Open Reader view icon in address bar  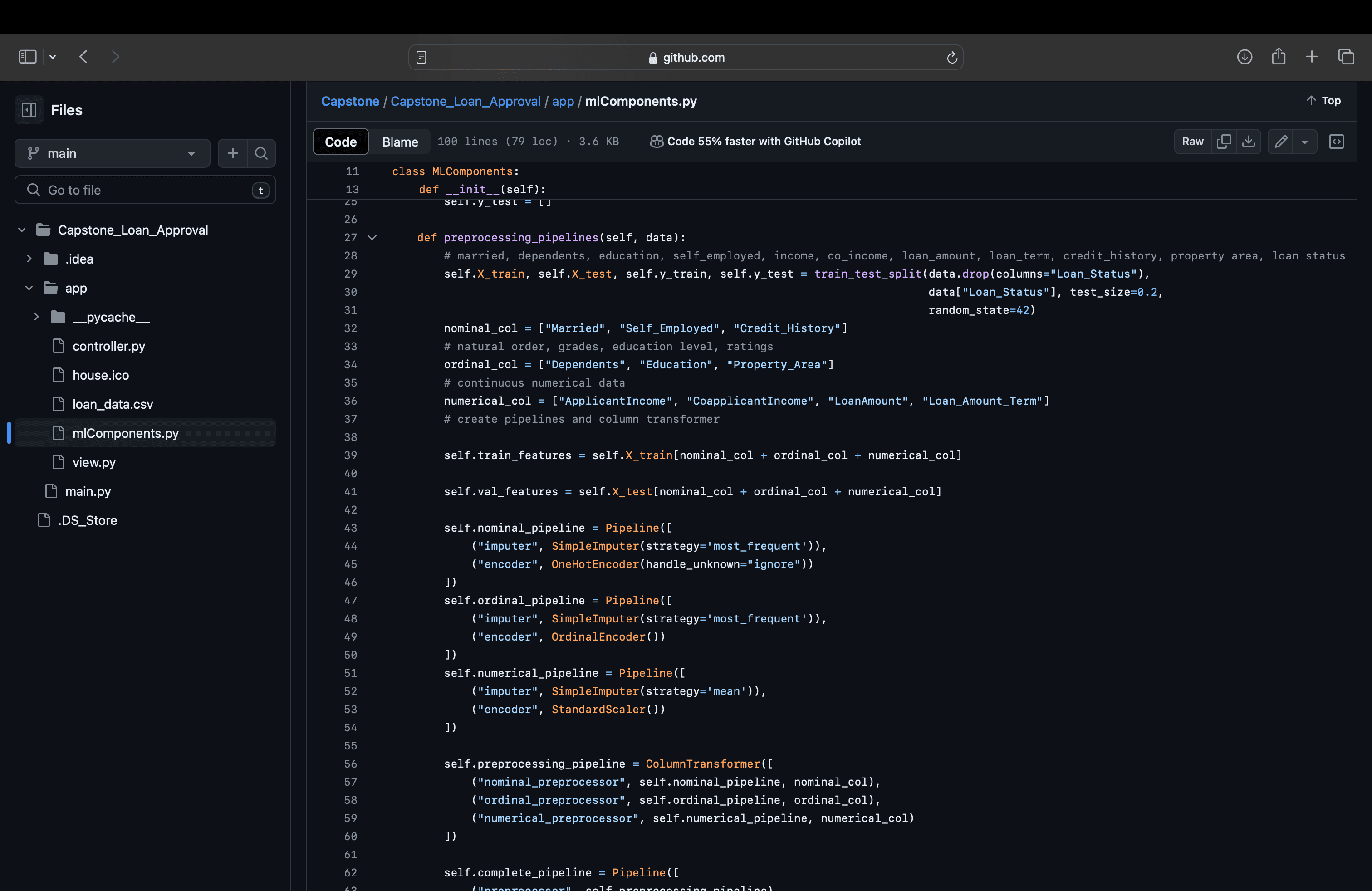pos(421,57)
